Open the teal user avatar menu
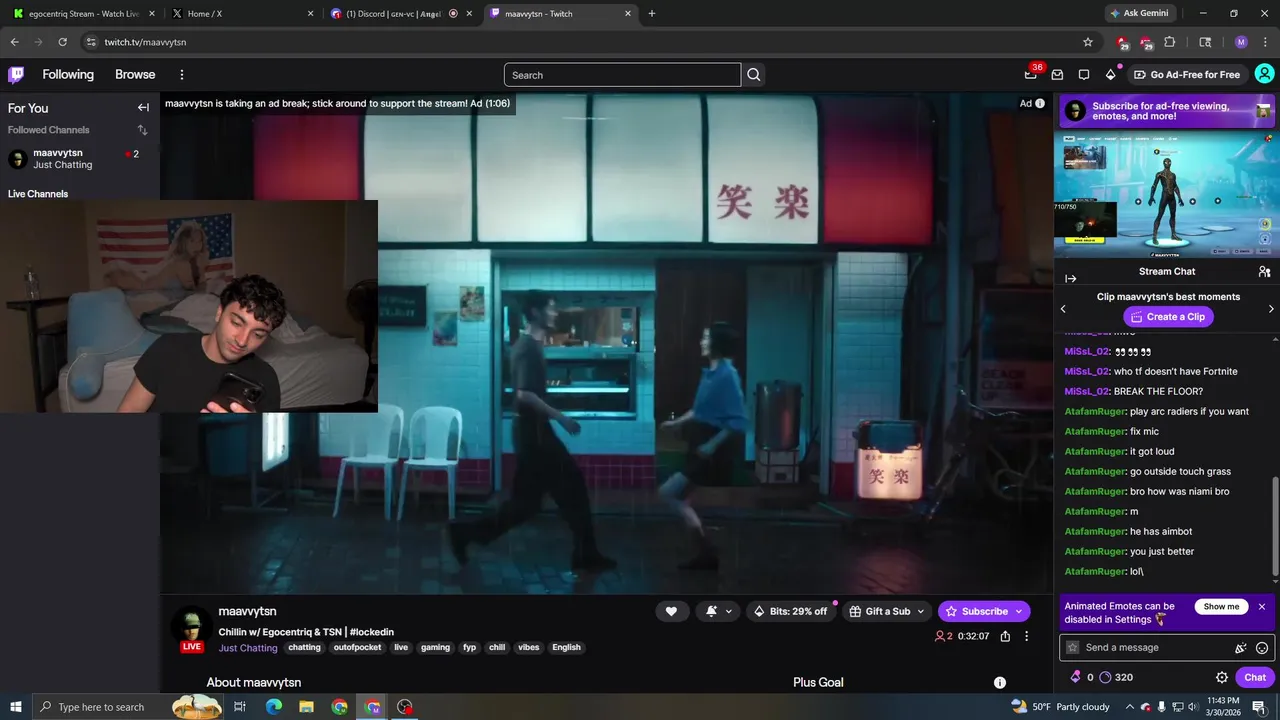 click(1264, 74)
